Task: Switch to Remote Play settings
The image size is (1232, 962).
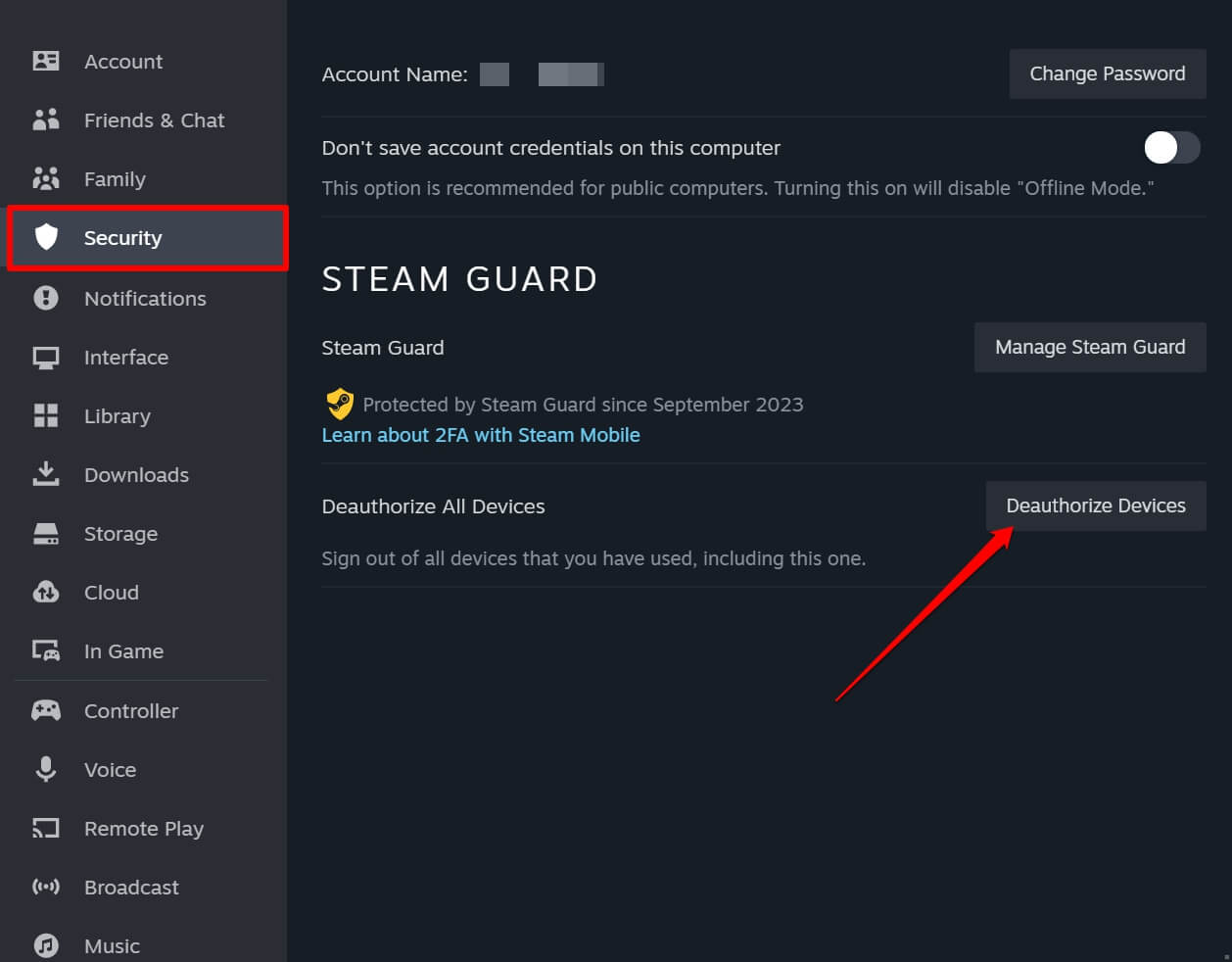Action: tap(144, 828)
